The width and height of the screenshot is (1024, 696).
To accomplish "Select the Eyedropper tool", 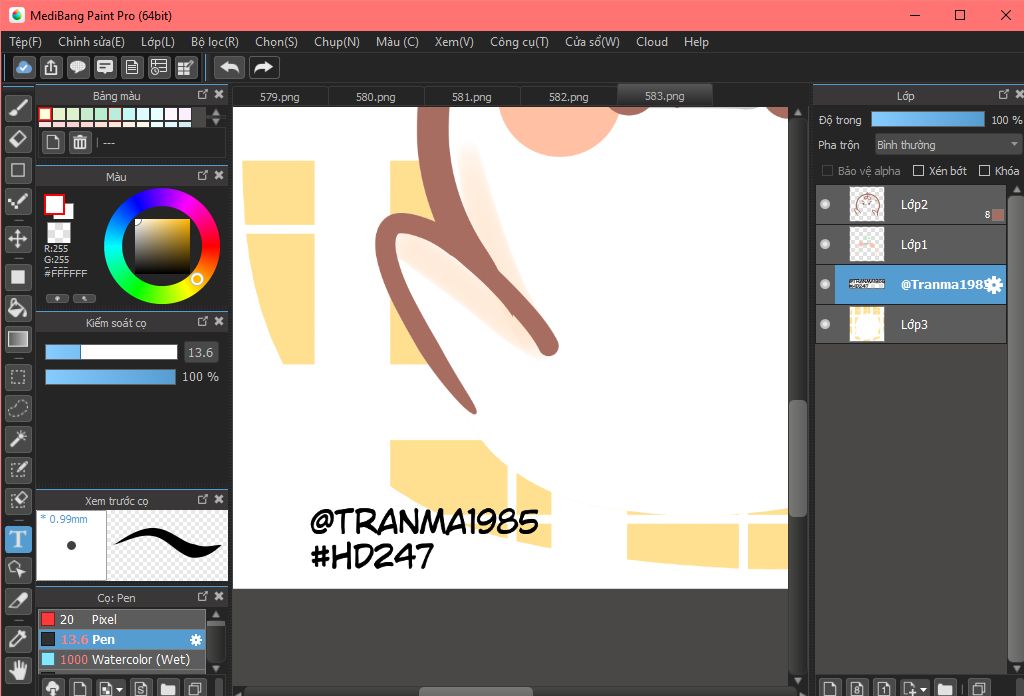I will [x=18, y=639].
